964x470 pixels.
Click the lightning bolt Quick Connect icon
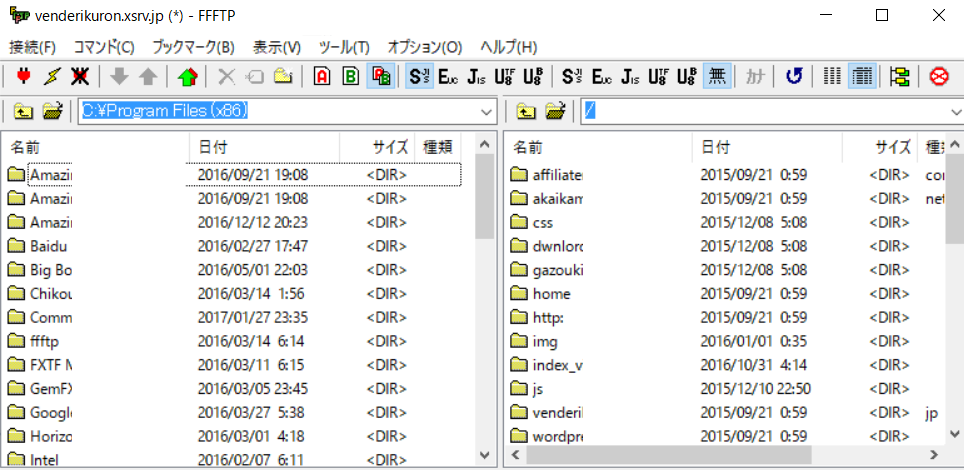click(x=52, y=77)
